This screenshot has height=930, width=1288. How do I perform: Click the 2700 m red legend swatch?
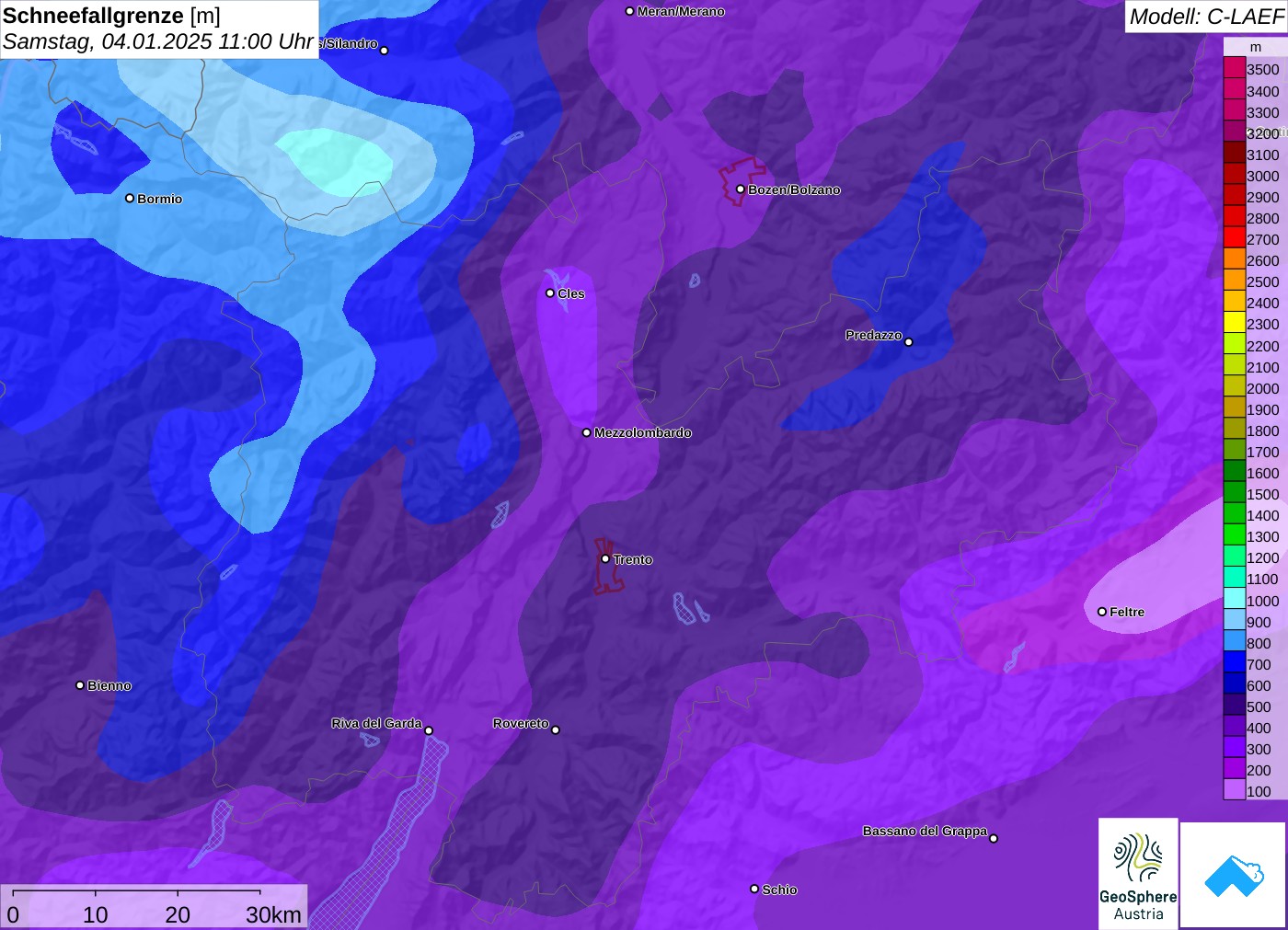click(1235, 238)
